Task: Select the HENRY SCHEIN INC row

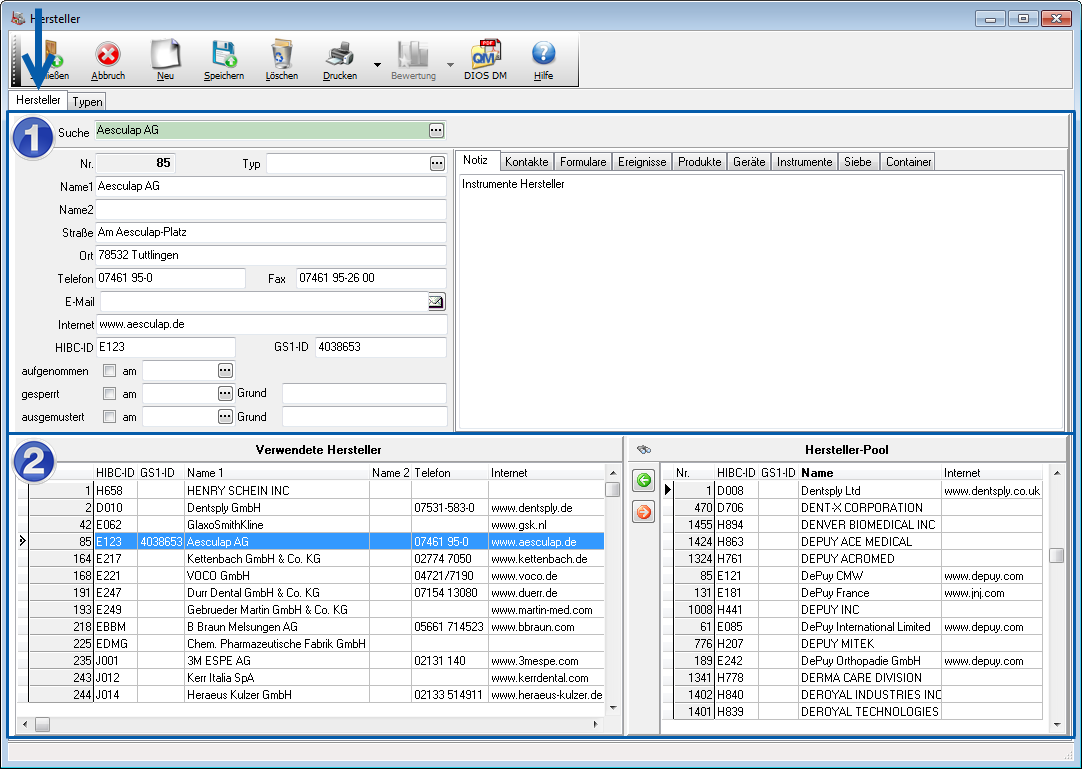Action: coord(317,491)
